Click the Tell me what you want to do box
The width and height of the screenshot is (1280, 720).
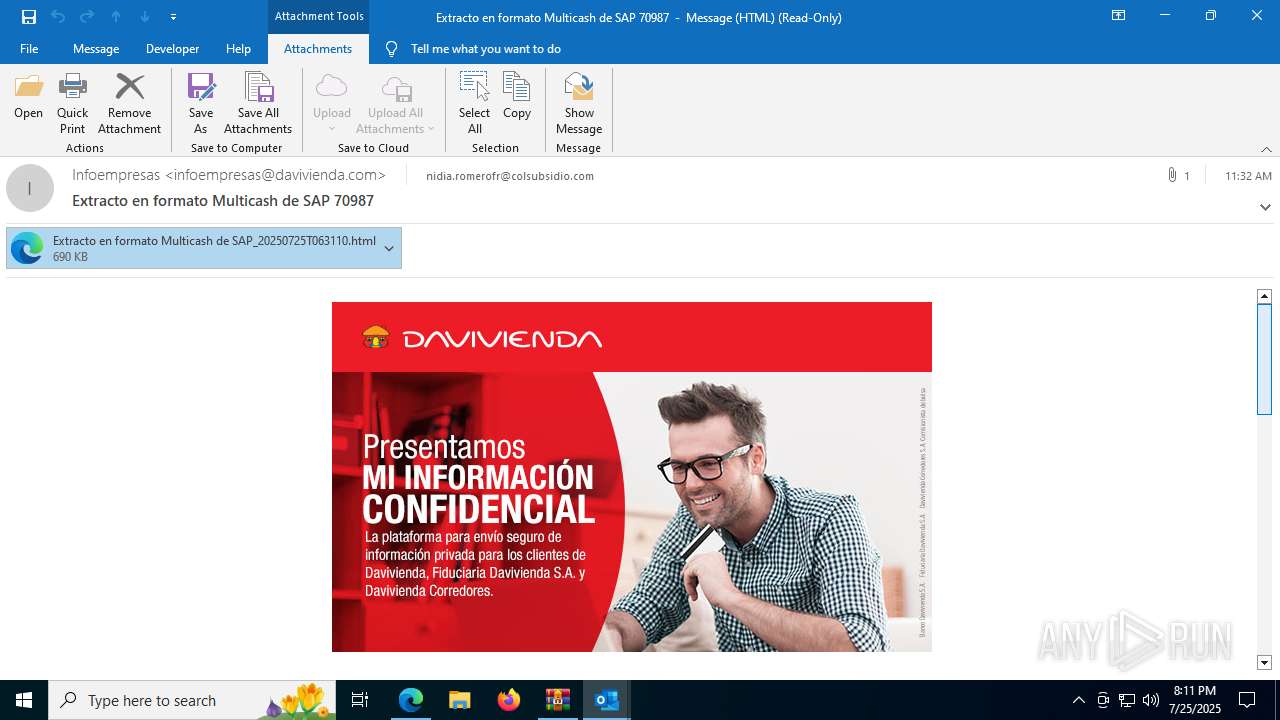[485, 49]
